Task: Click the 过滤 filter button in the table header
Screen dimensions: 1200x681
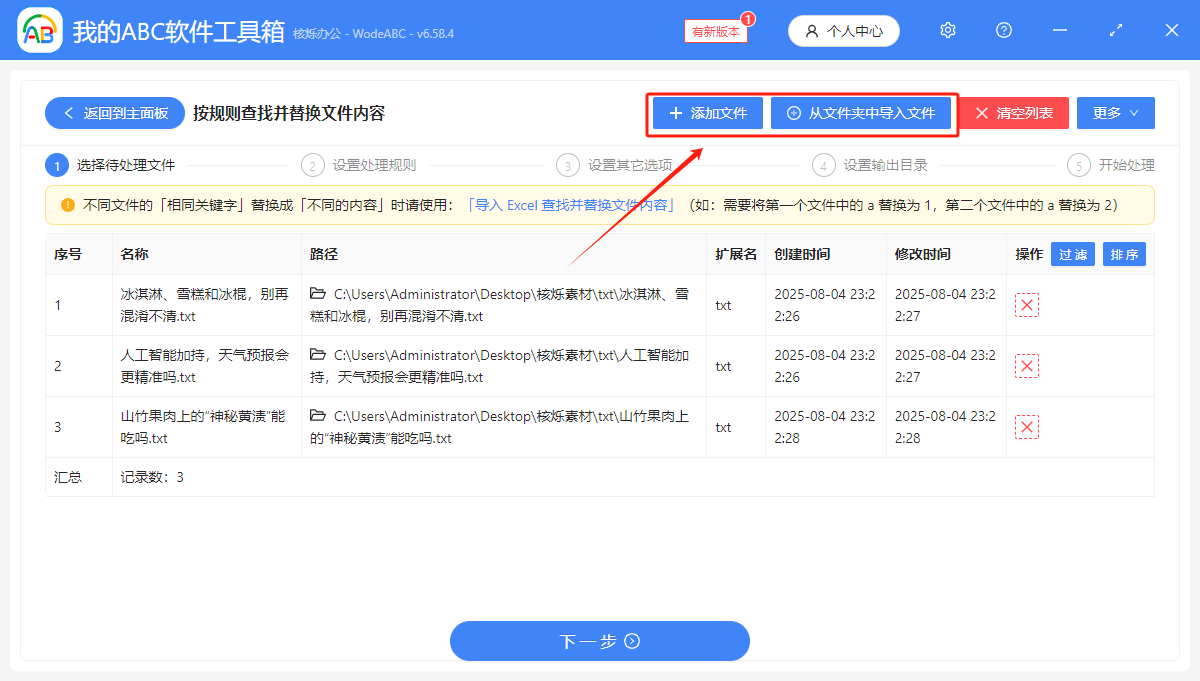Action: click(x=1072, y=254)
